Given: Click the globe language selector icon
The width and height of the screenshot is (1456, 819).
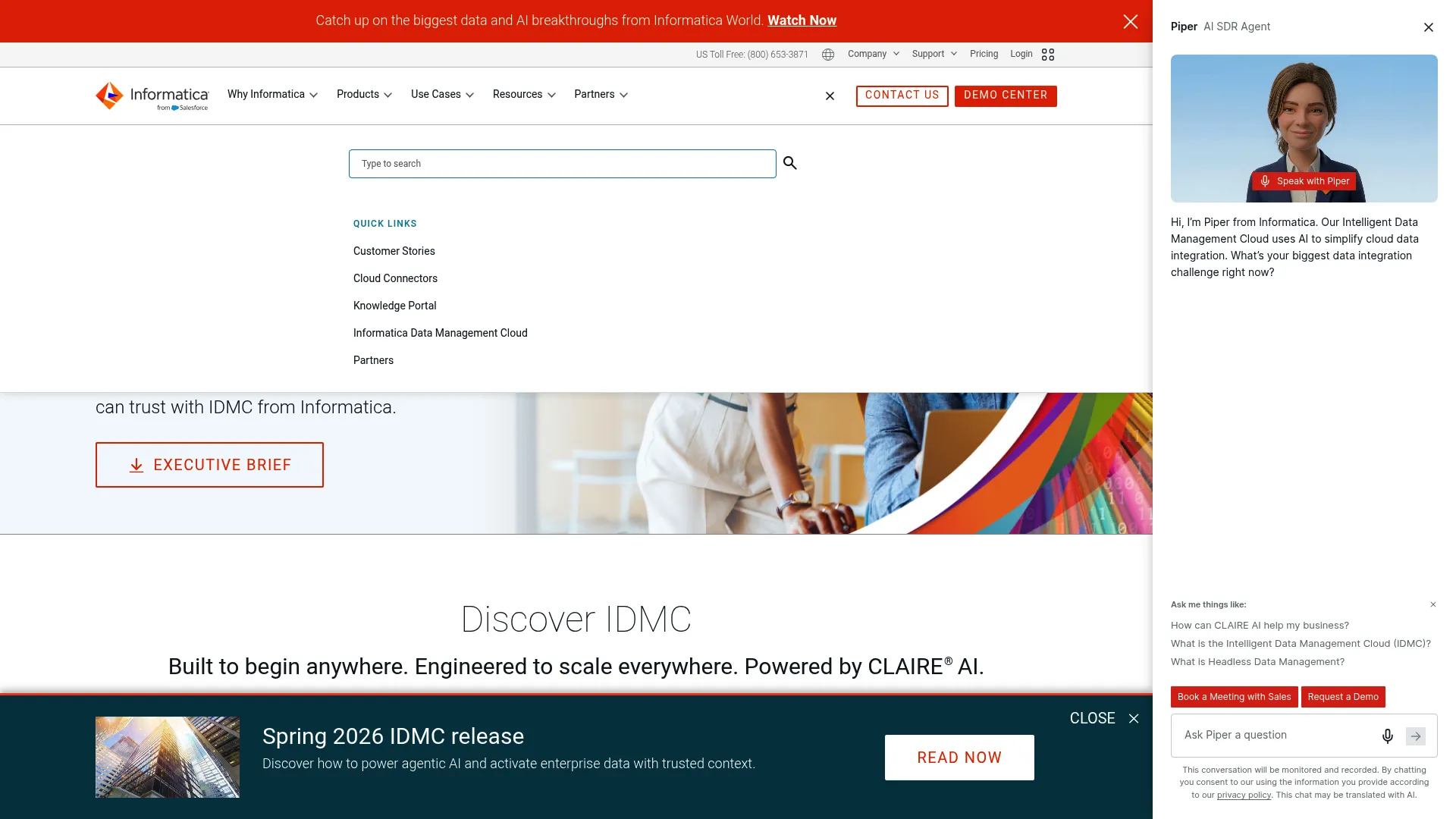Looking at the screenshot, I should (x=828, y=55).
